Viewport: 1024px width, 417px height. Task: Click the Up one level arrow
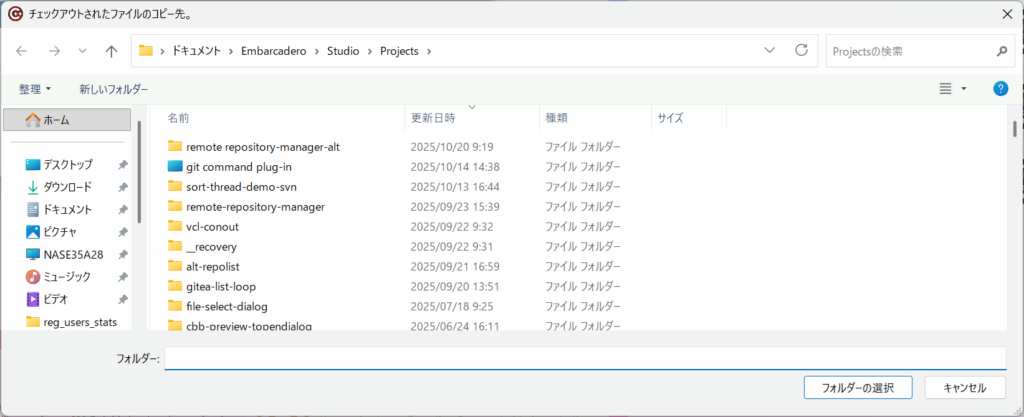pyautogui.click(x=111, y=51)
